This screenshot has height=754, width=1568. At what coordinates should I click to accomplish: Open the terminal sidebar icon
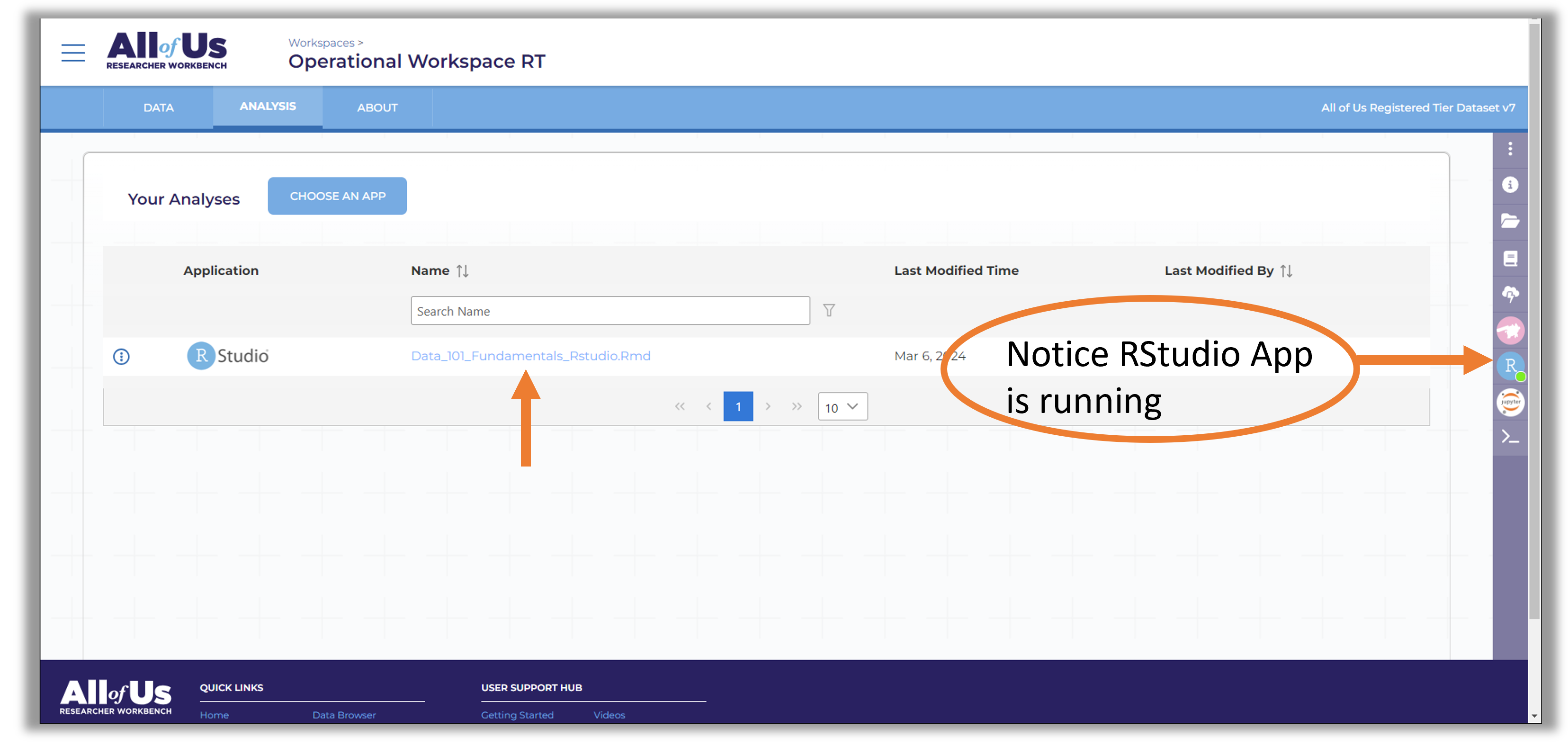(x=1510, y=437)
